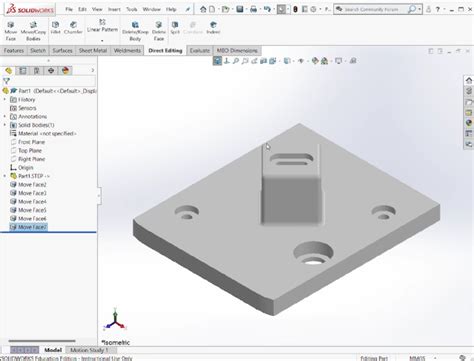Screen dimensions: 474x361
Task: Select the Indent tool
Action: (213, 28)
